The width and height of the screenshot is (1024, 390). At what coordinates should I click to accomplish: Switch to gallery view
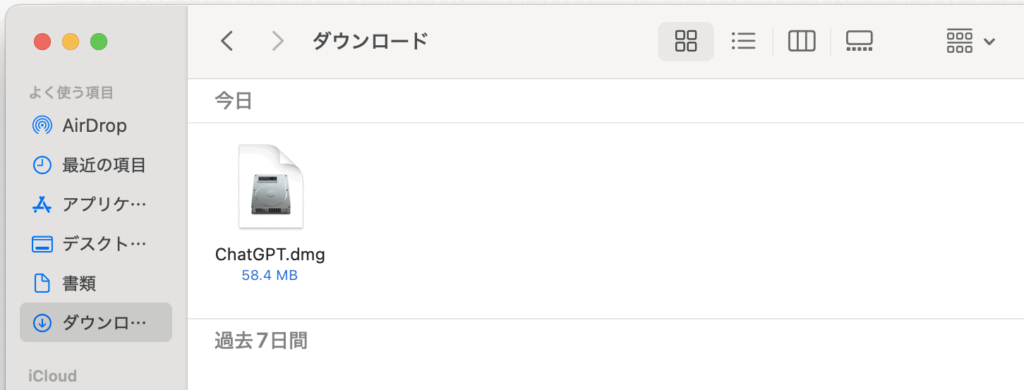(859, 42)
